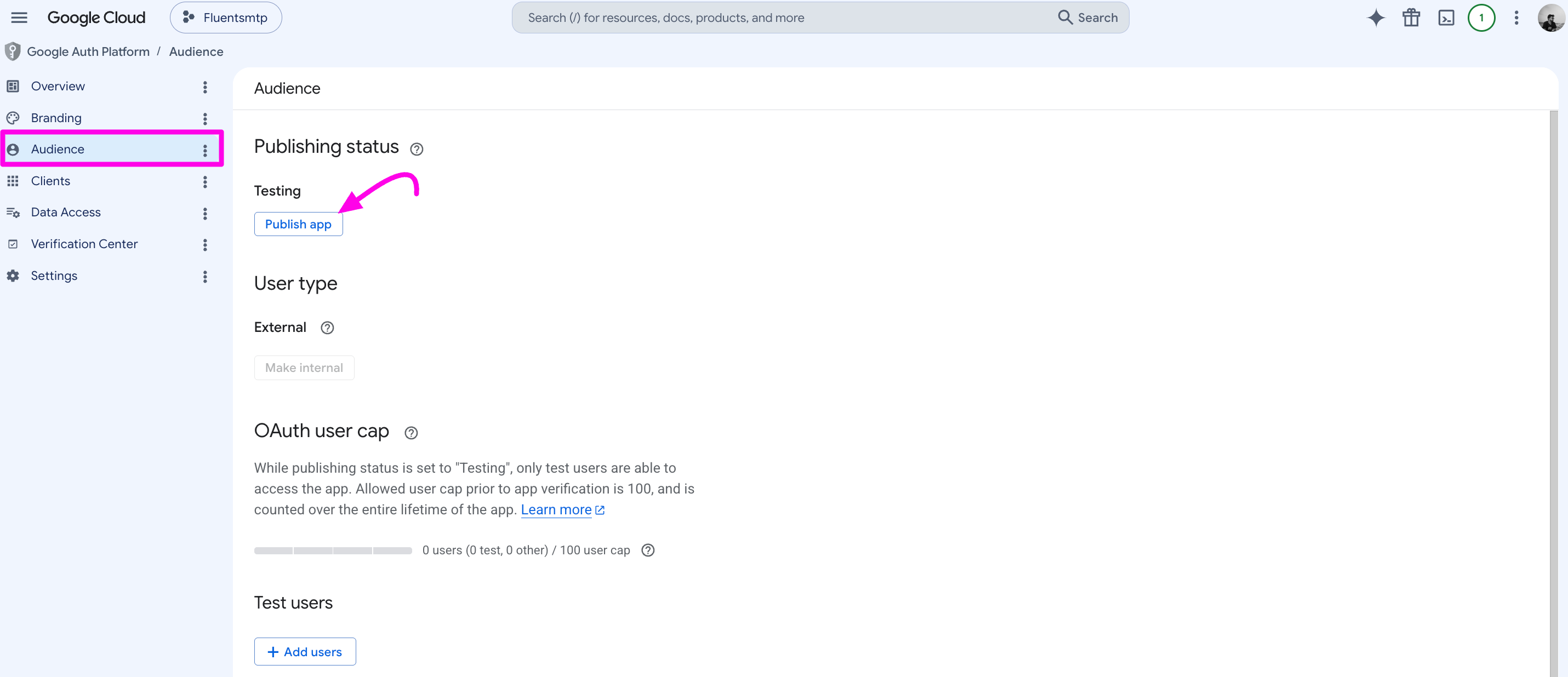Image resolution: width=1568 pixels, height=677 pixels.
Task: Click the Audience breadcrumb text
Action: pos(196,51)
